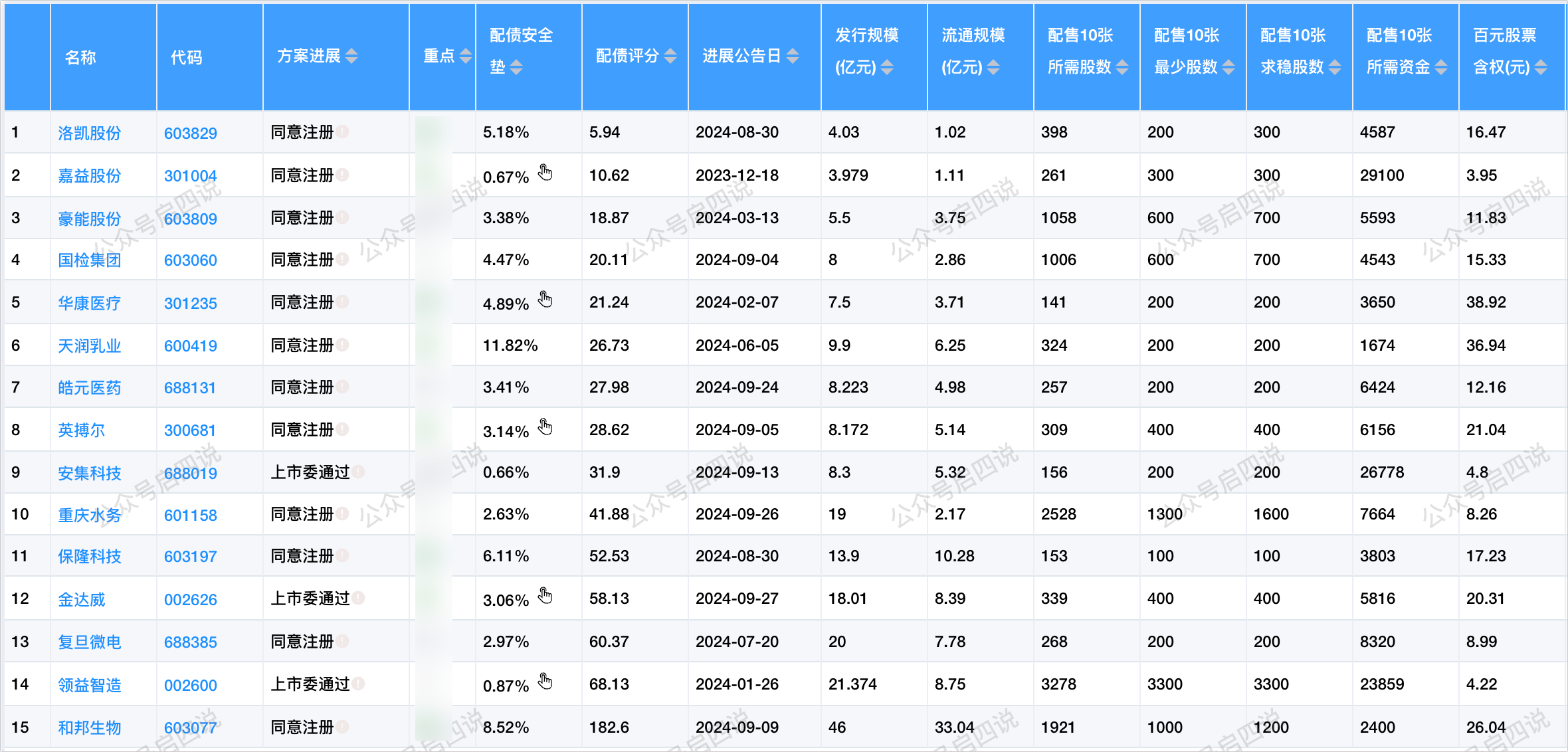
Task: Sort by 方案进展 column arrows
Action: 351,56
